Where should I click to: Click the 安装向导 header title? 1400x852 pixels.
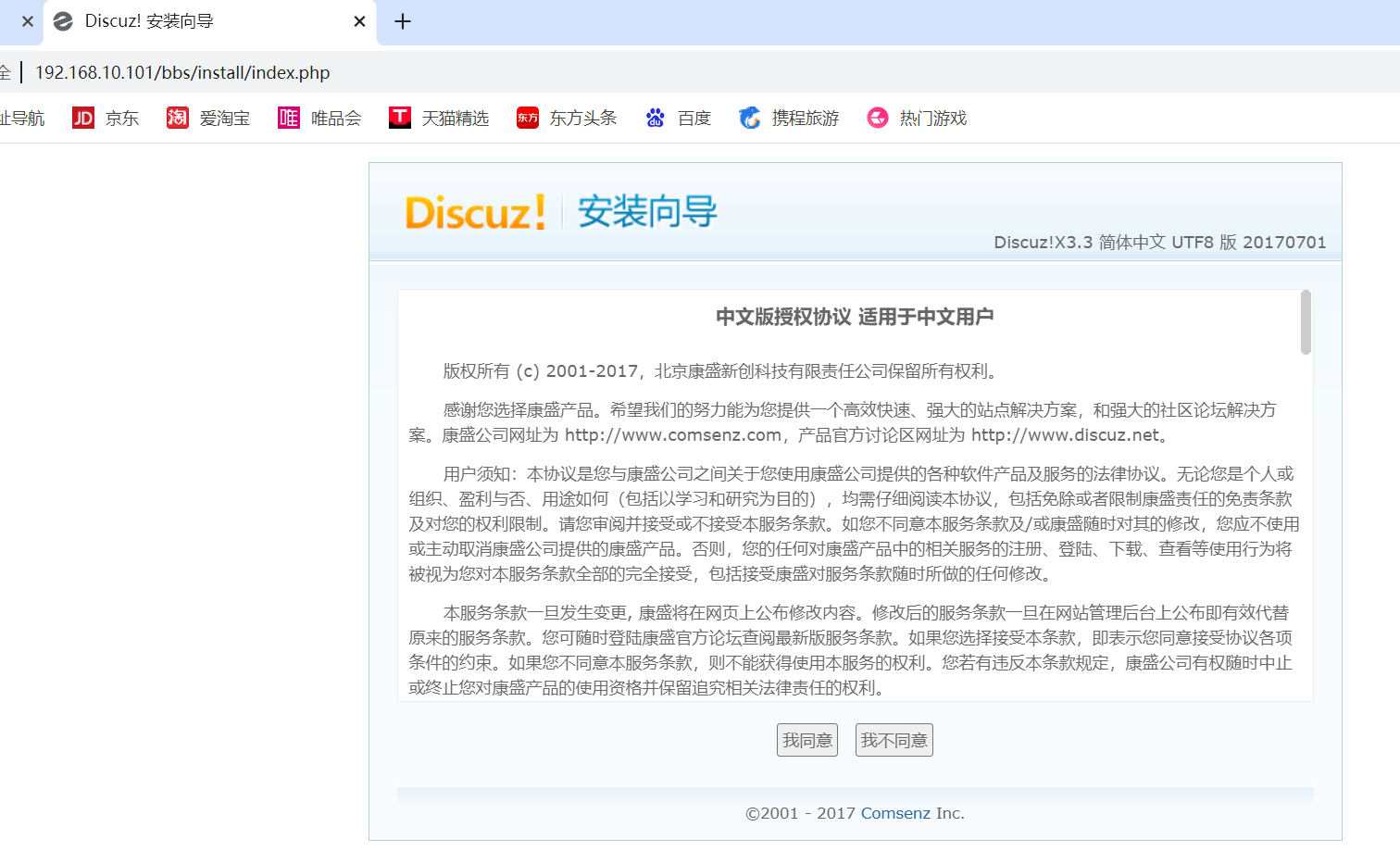pyautogui.click(x=647, y=212)
